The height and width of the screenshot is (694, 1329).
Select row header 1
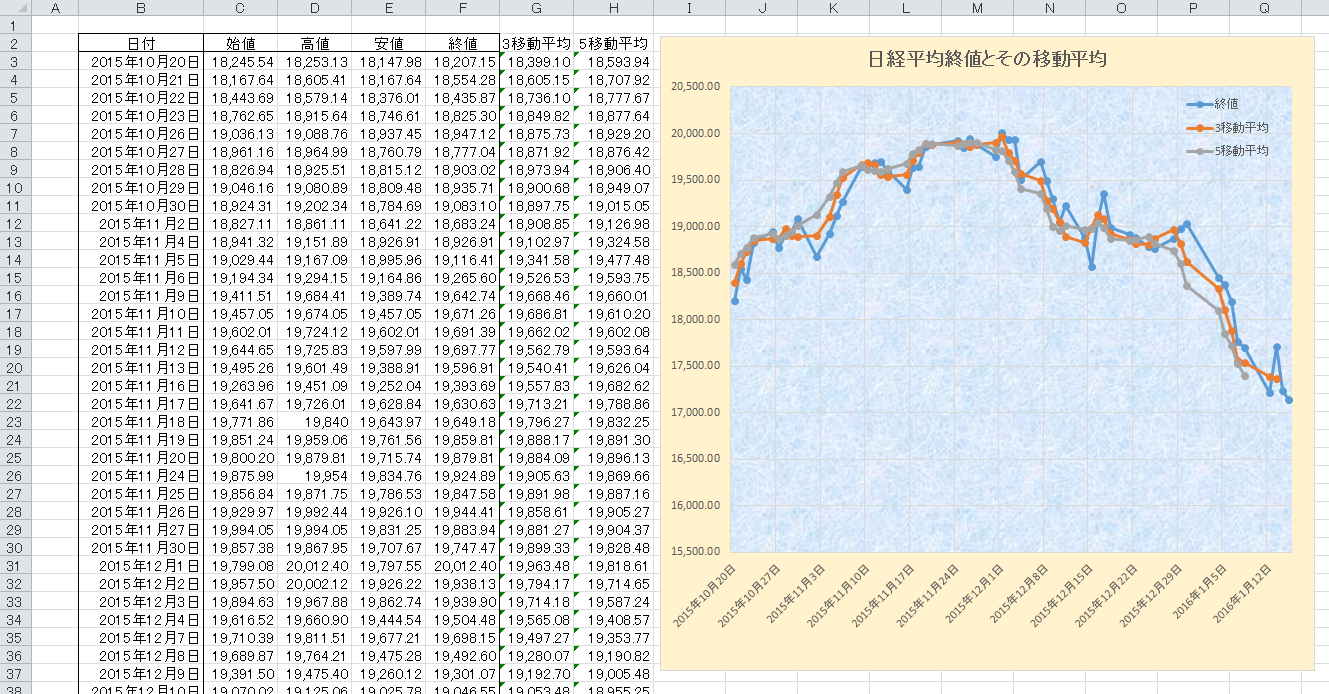[16, 25]
